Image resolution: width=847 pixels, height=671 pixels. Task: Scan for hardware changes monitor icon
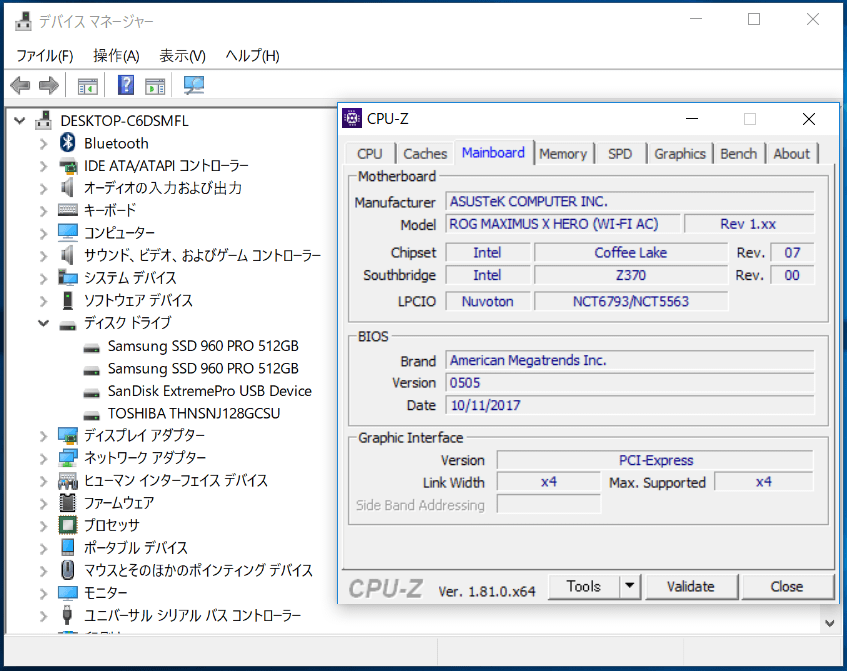tap(194, 85)
